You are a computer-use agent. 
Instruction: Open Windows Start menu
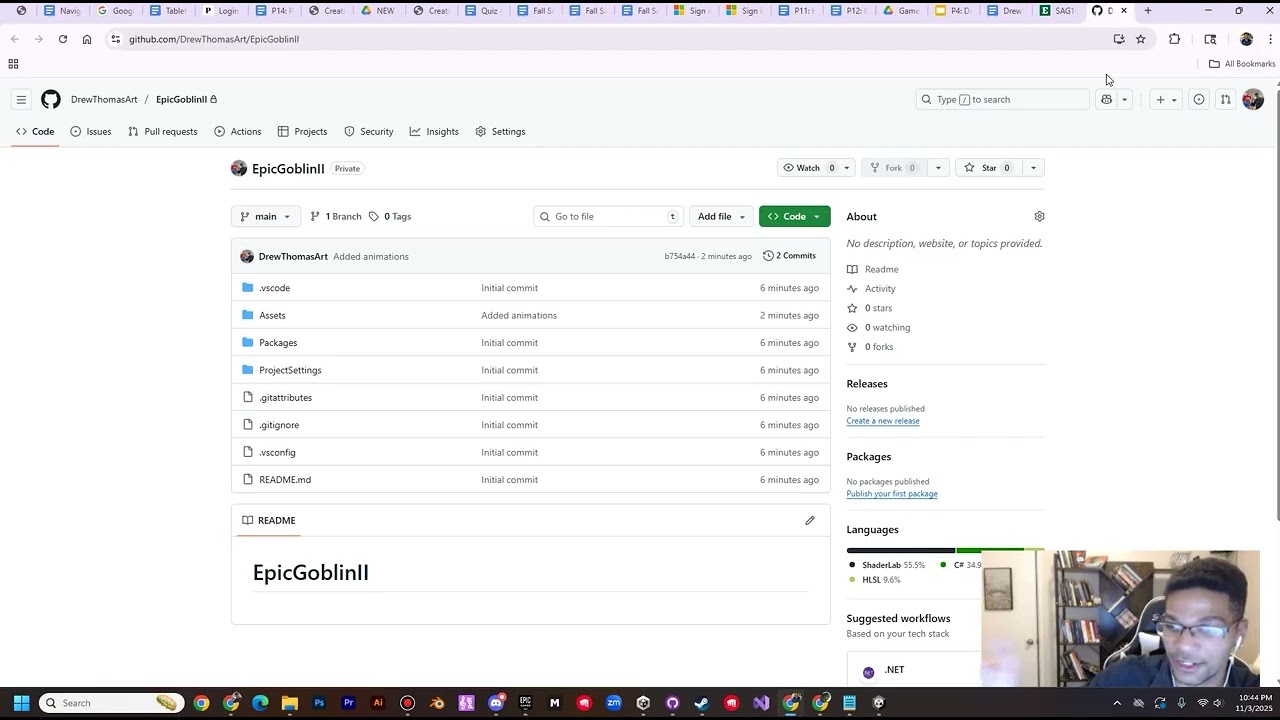21,703
